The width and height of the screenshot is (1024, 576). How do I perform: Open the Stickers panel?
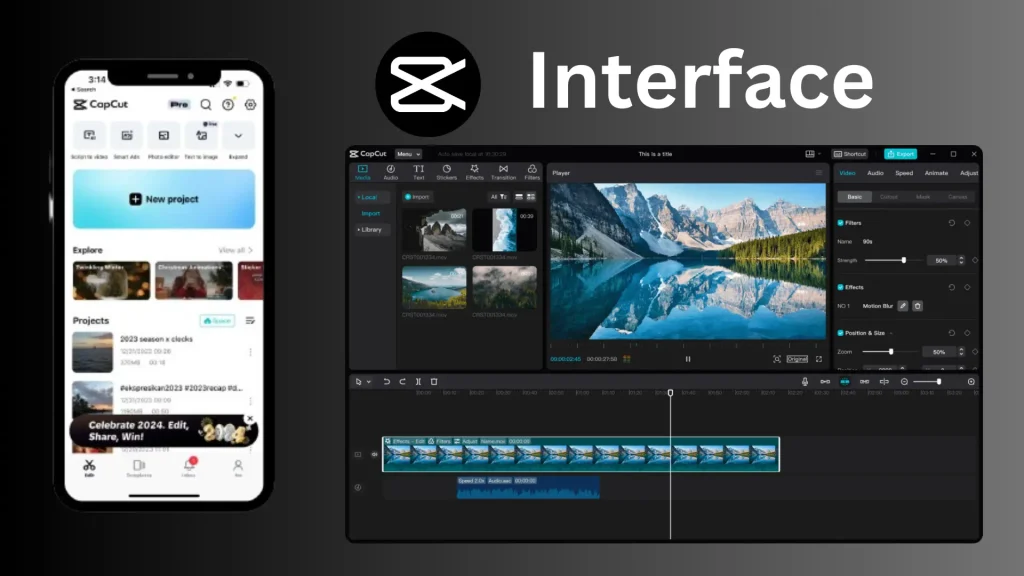pyautogui.click(x=447, y=172)
